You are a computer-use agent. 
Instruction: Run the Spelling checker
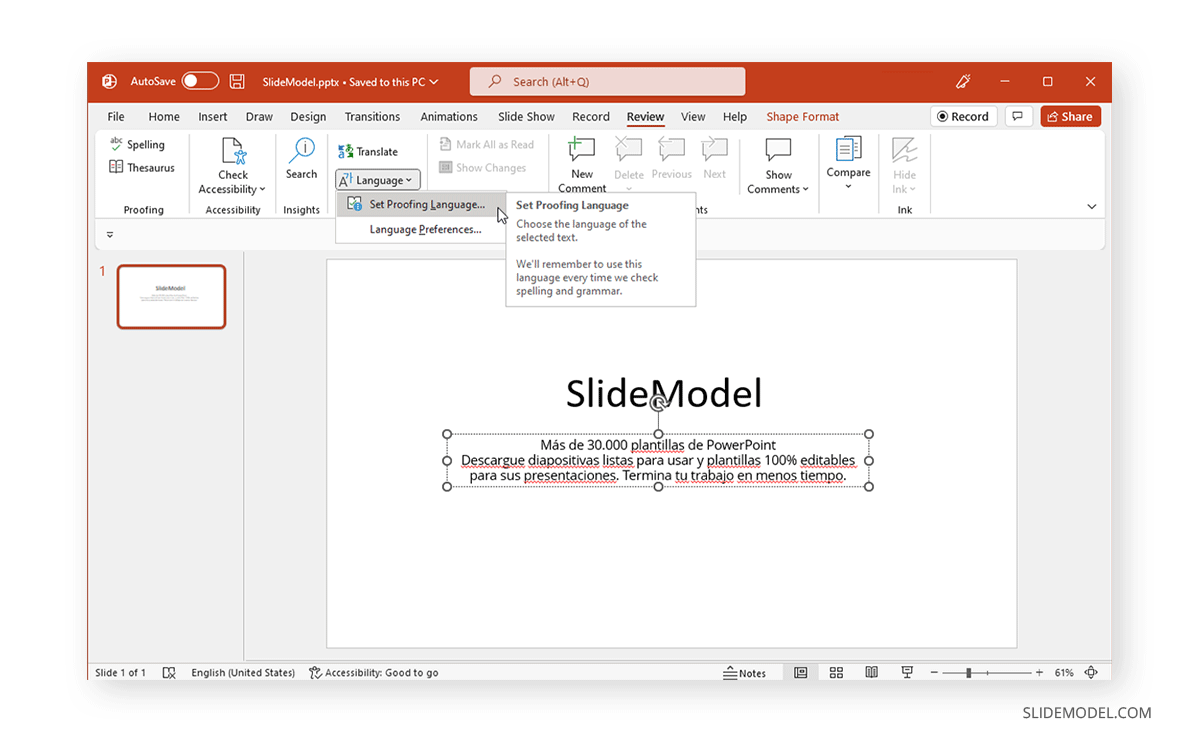click(x=139, y=143)
